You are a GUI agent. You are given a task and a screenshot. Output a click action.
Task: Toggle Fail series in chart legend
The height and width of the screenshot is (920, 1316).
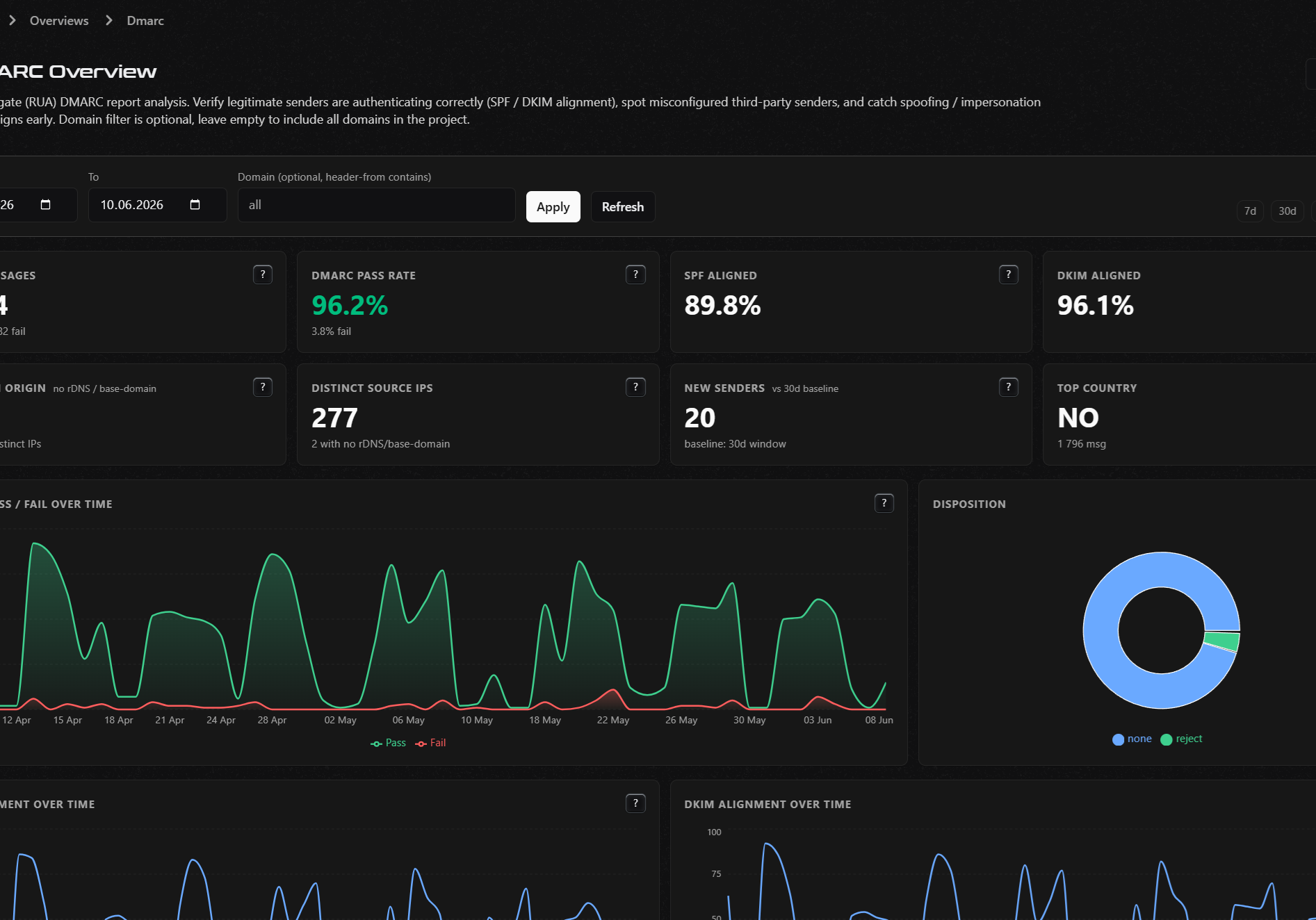point(430,743)
